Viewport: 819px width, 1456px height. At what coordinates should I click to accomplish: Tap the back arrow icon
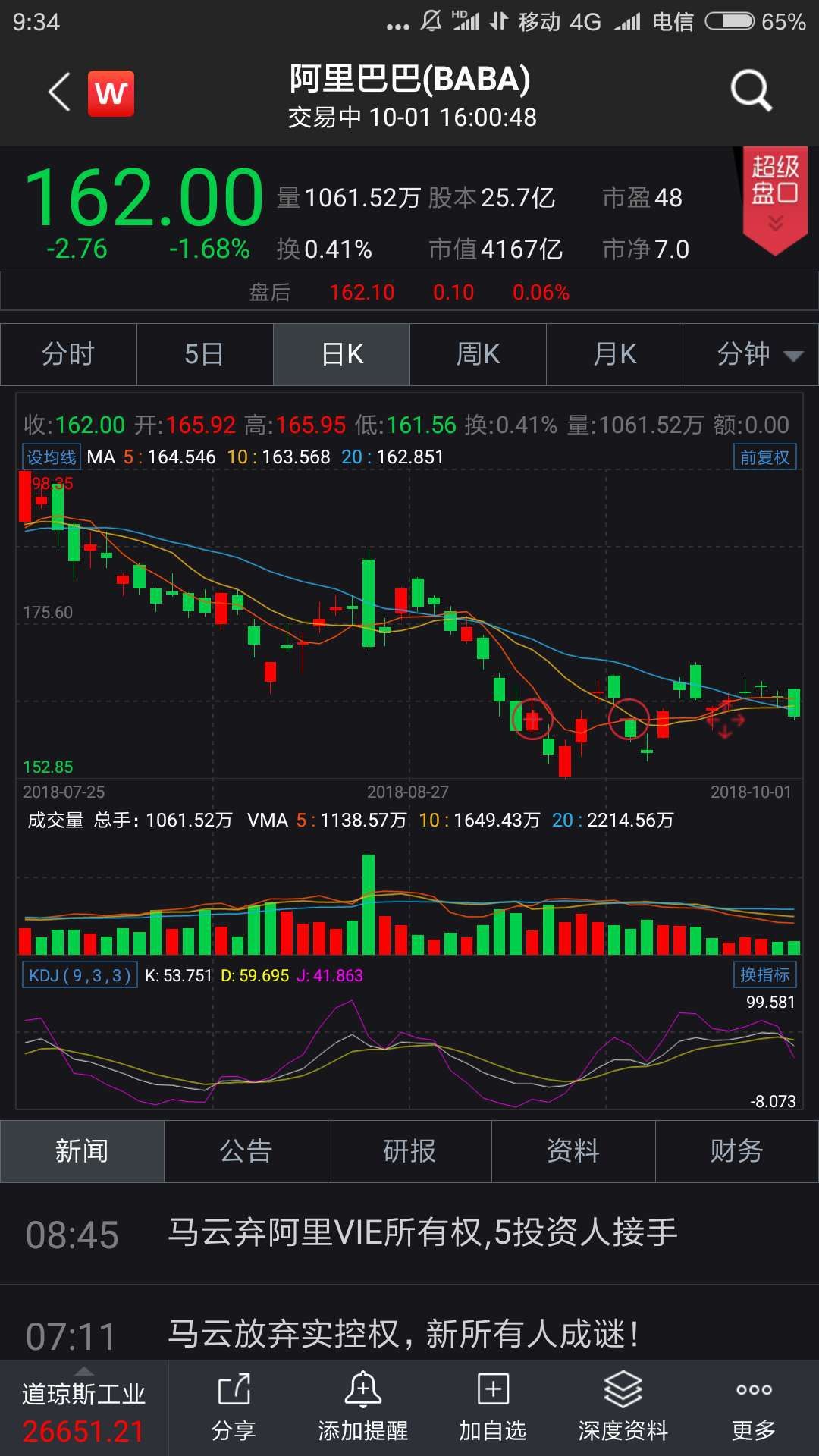click(x=59, y=93)
